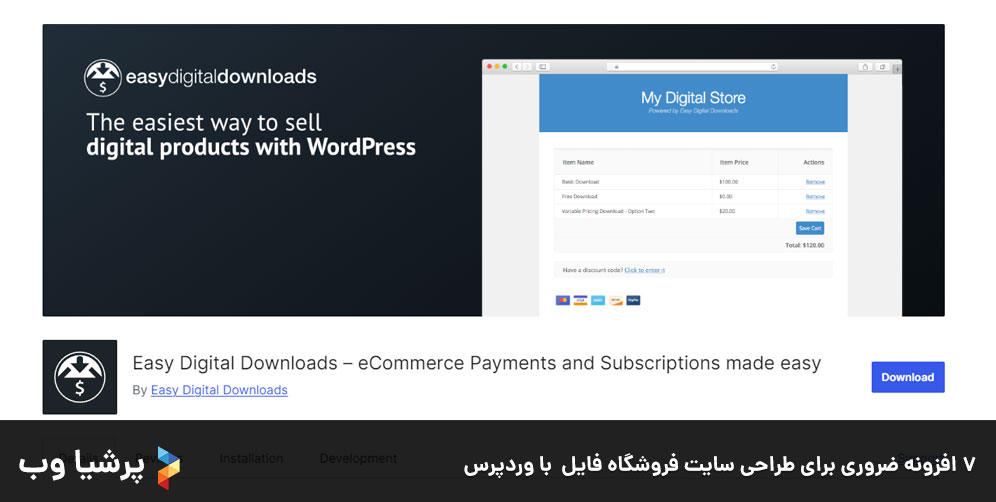This screenshot has height=502, width=996.
Task: Toggle the Safari sidebar icon
Action: (x=543, y=67)
